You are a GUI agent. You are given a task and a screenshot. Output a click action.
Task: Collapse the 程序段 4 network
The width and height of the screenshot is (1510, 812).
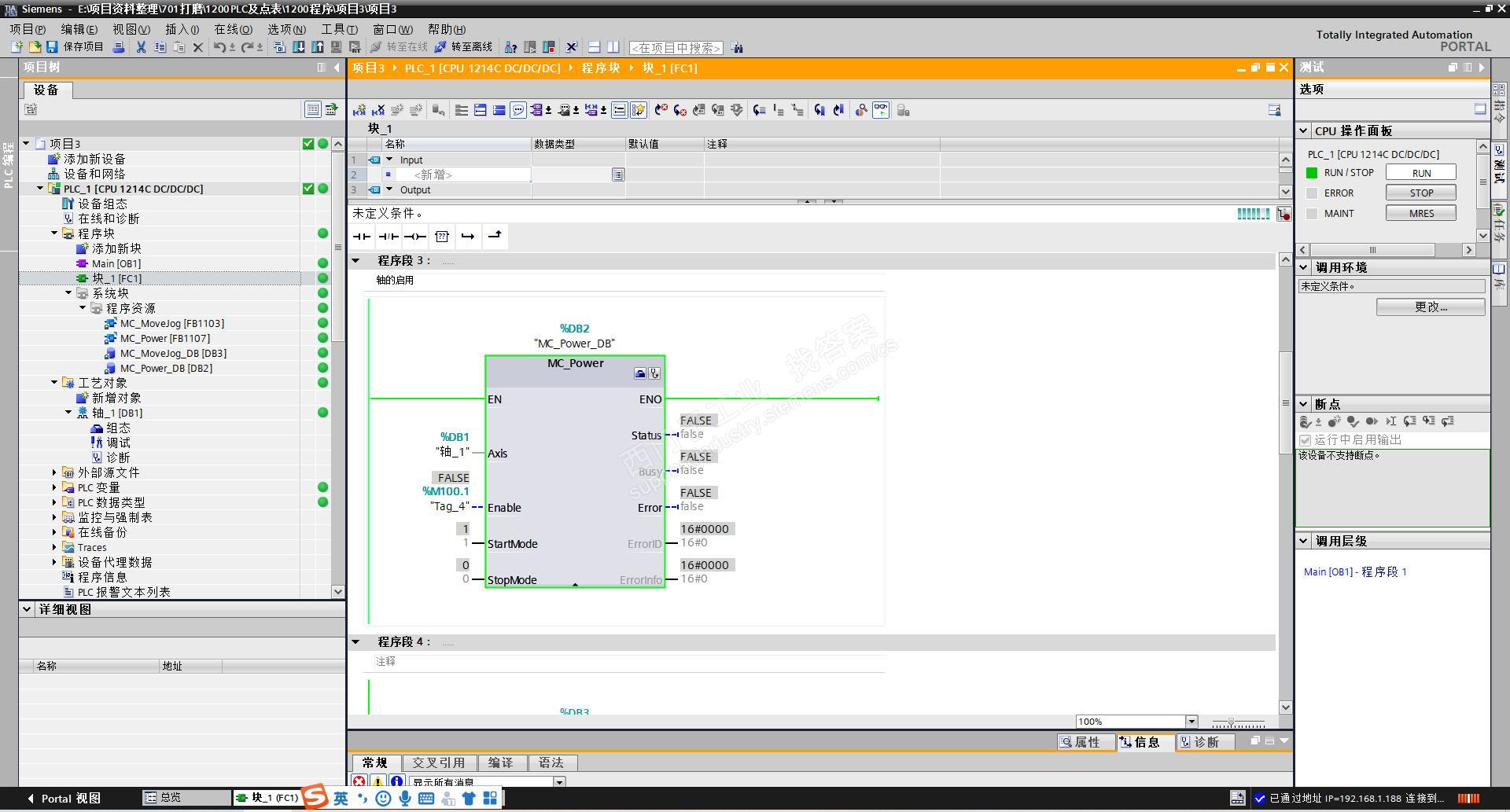tap(355, 642)
